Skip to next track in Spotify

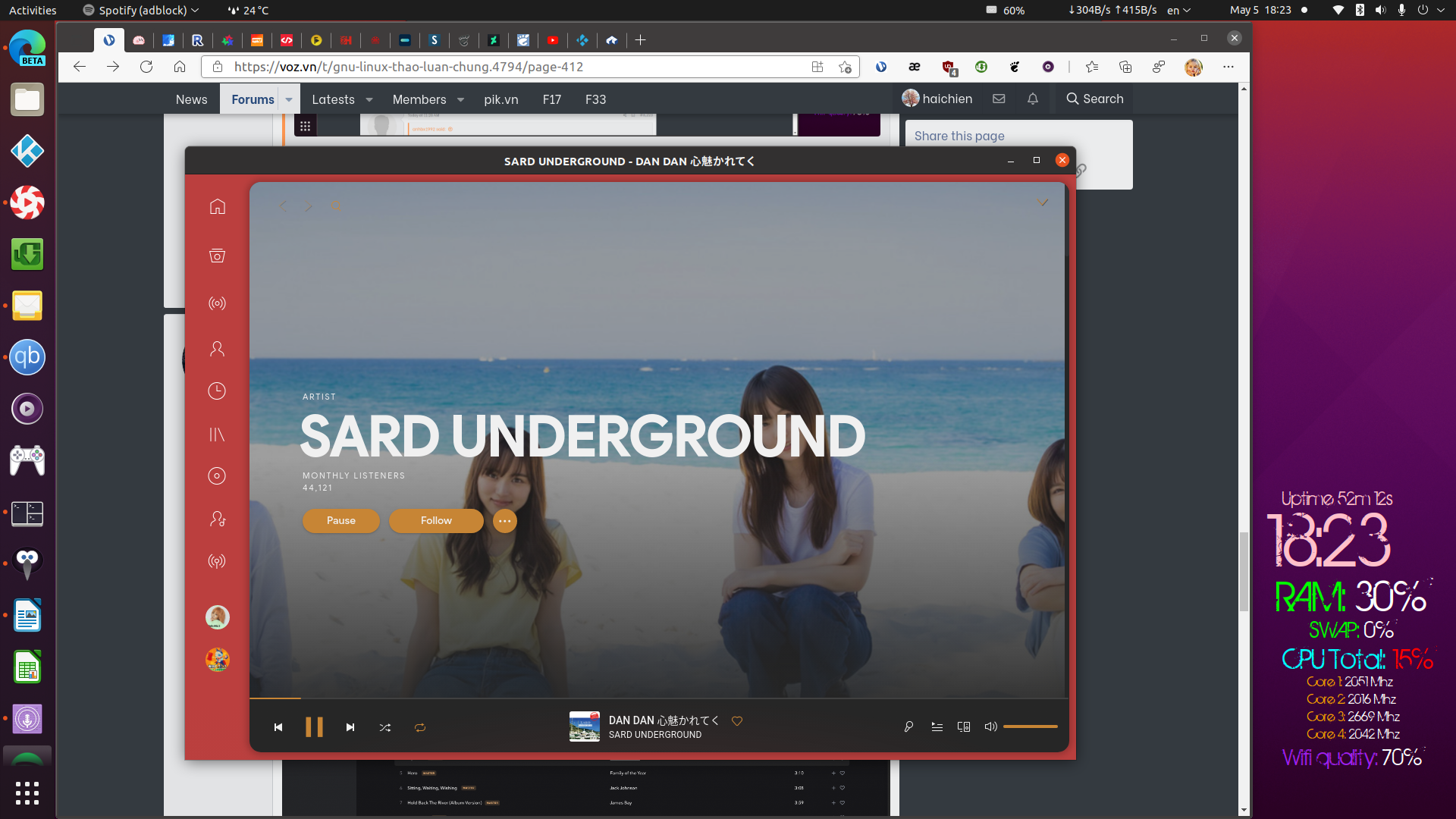pyautogui.click(x=350, y=727)
